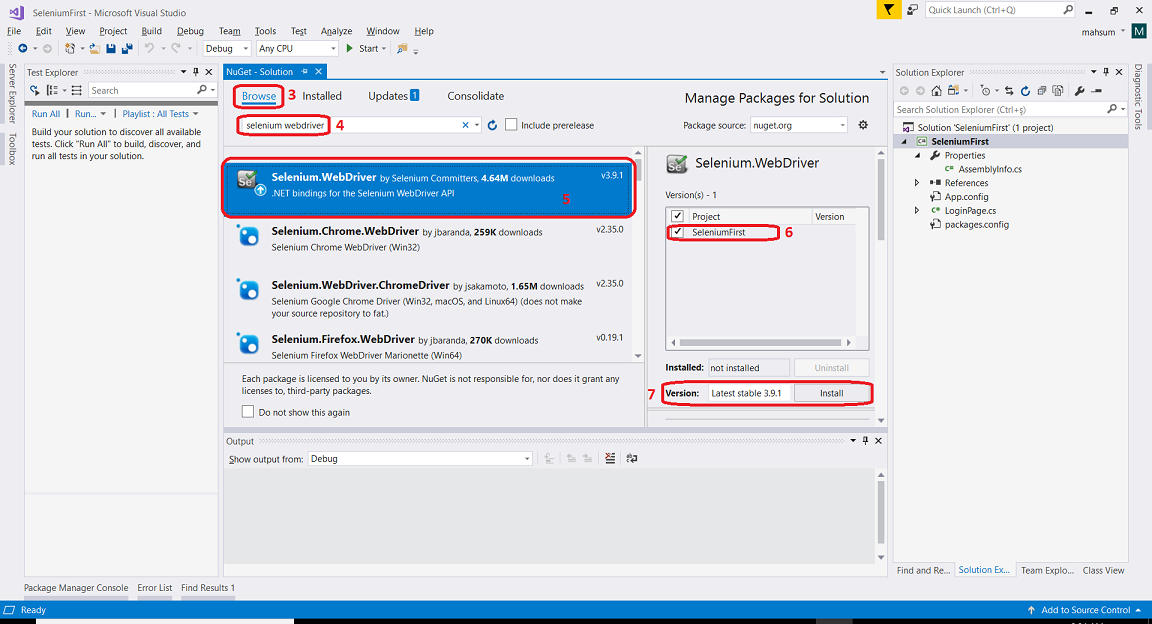Click the Show All Files icon
The image size is (1152, 624).
1058,91
